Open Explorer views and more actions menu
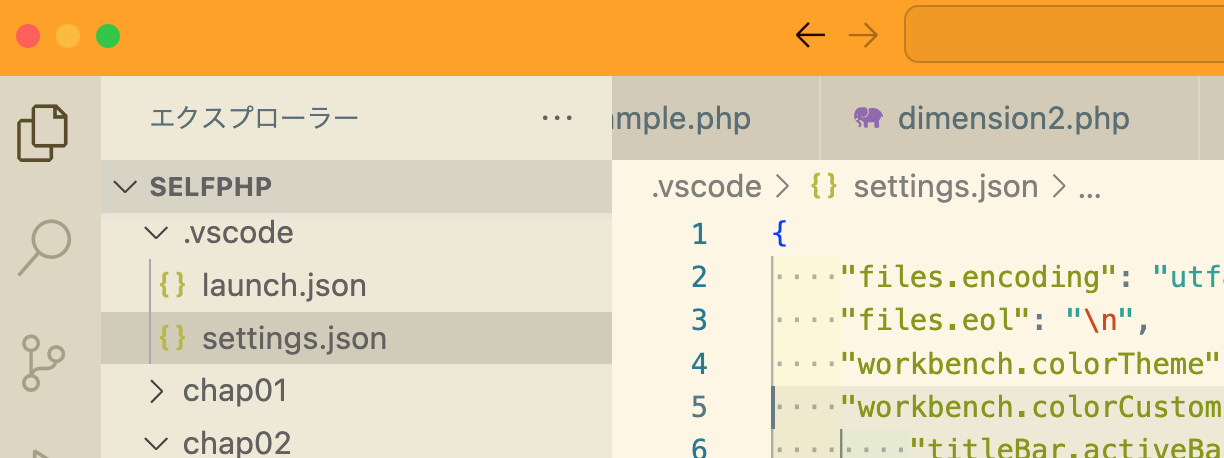Image resolution: width=1224 pixels, height=458 pixels. (x=556, y=119)
